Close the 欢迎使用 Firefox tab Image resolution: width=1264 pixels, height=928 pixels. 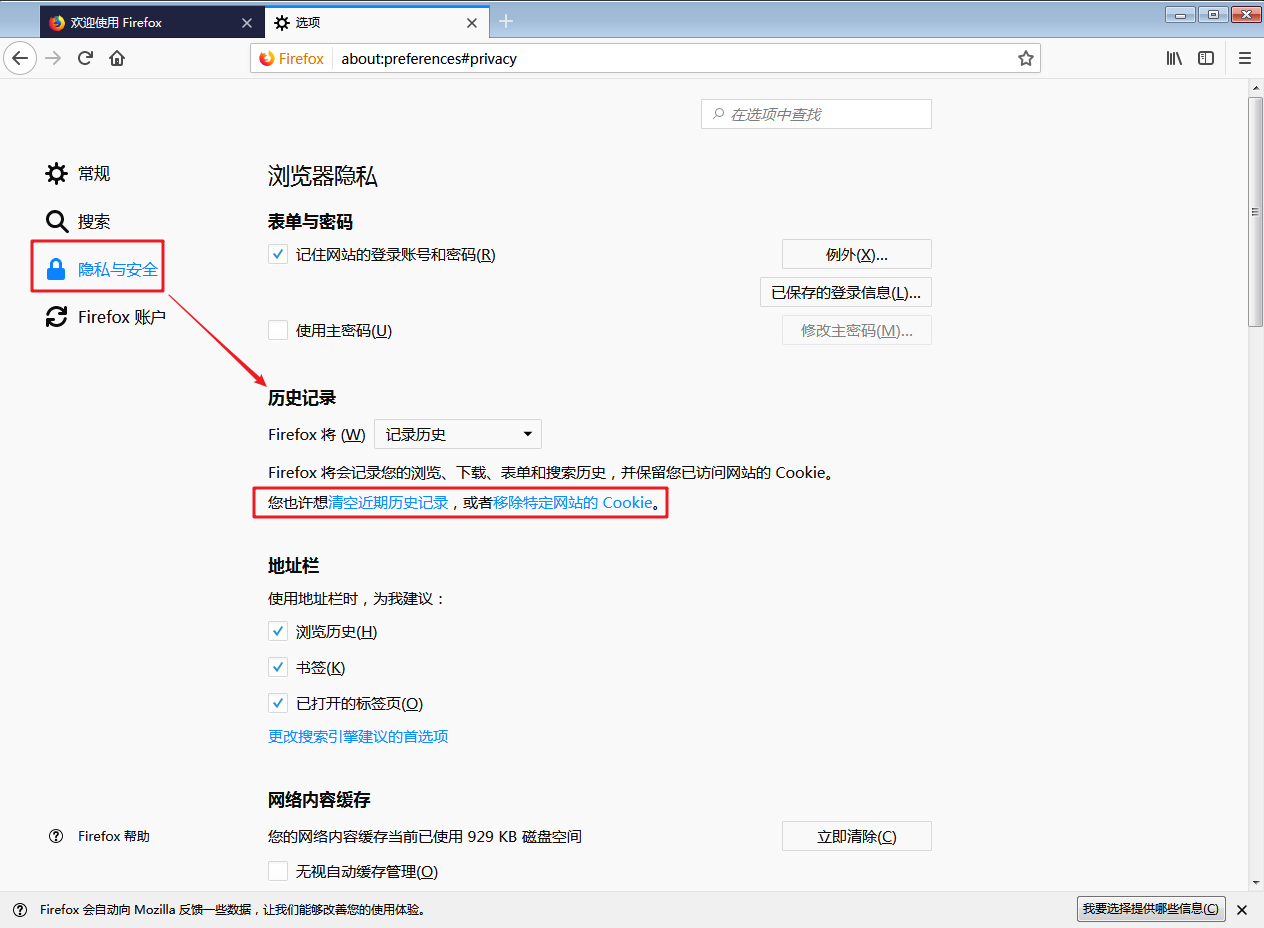point(247,22)
